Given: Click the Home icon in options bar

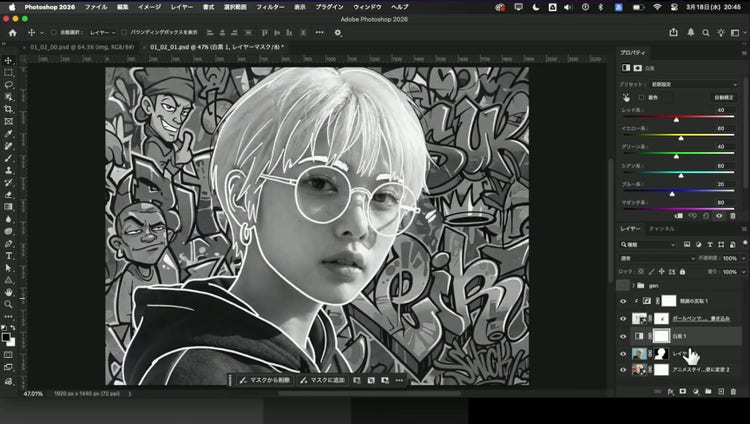Looking at the screenshot, I should [13, 32].
